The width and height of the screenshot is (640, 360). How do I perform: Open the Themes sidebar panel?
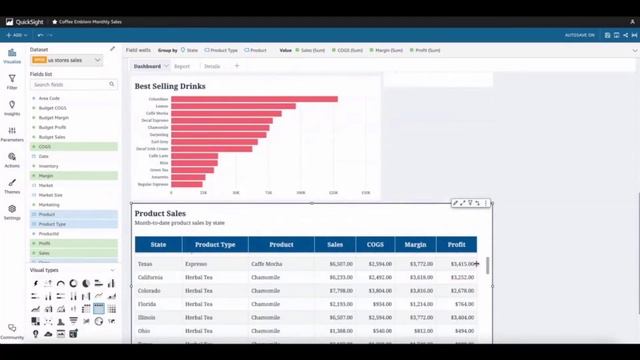pos(12,186)
